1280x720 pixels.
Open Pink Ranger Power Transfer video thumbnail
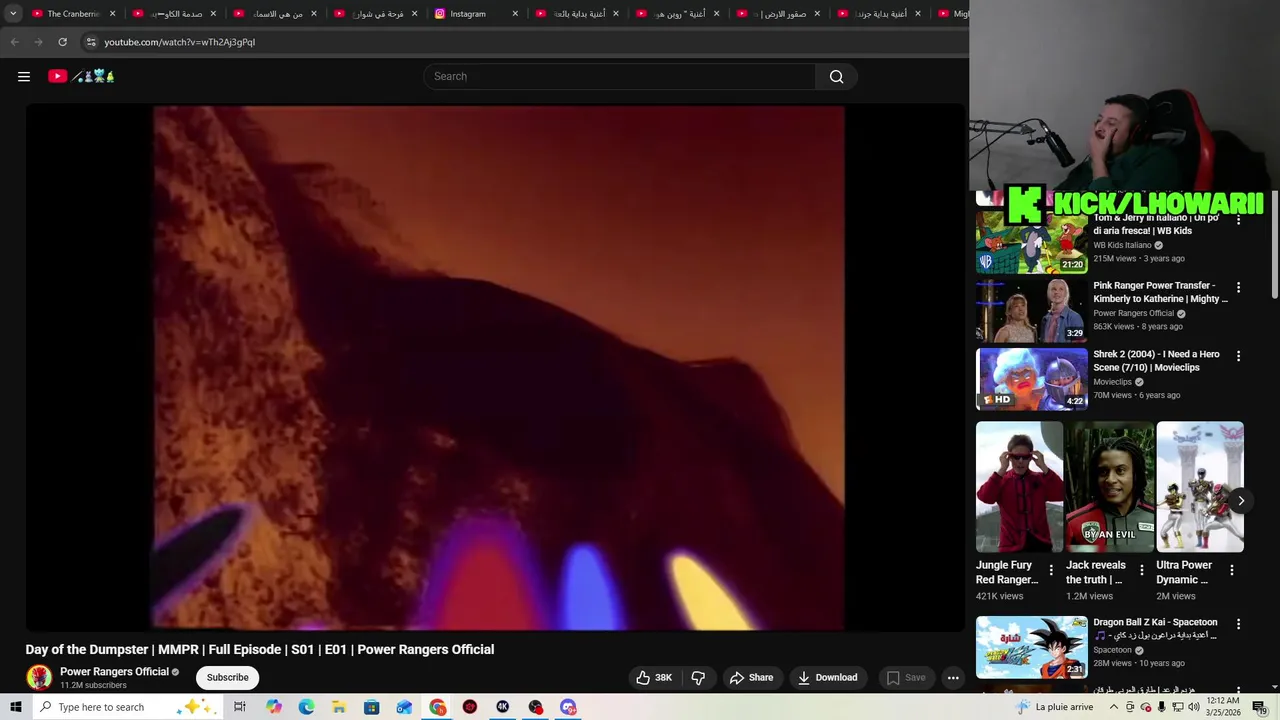(x=1031, y=310)
